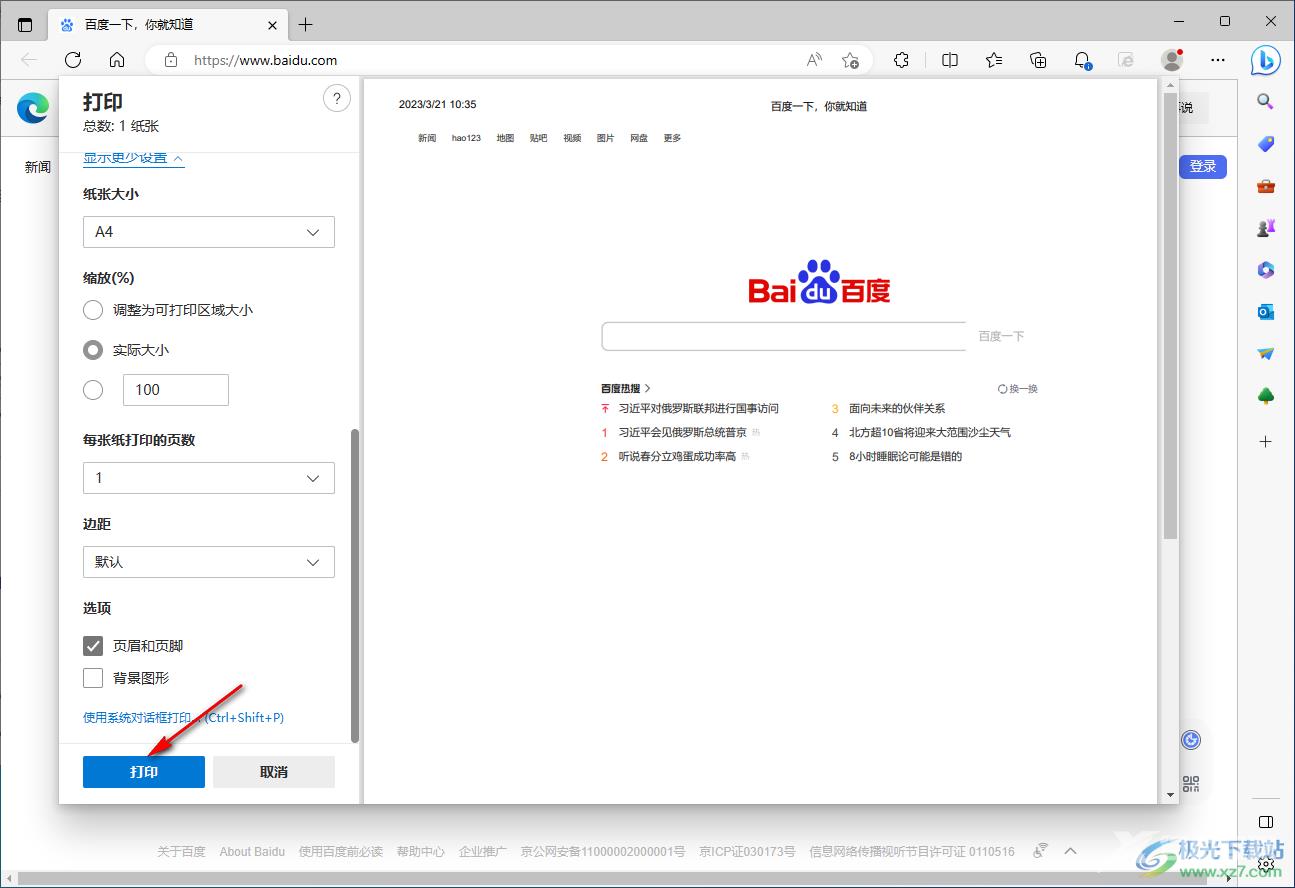
Task: Open sidebar Shopping tag icon
Action: [1265, 144]
